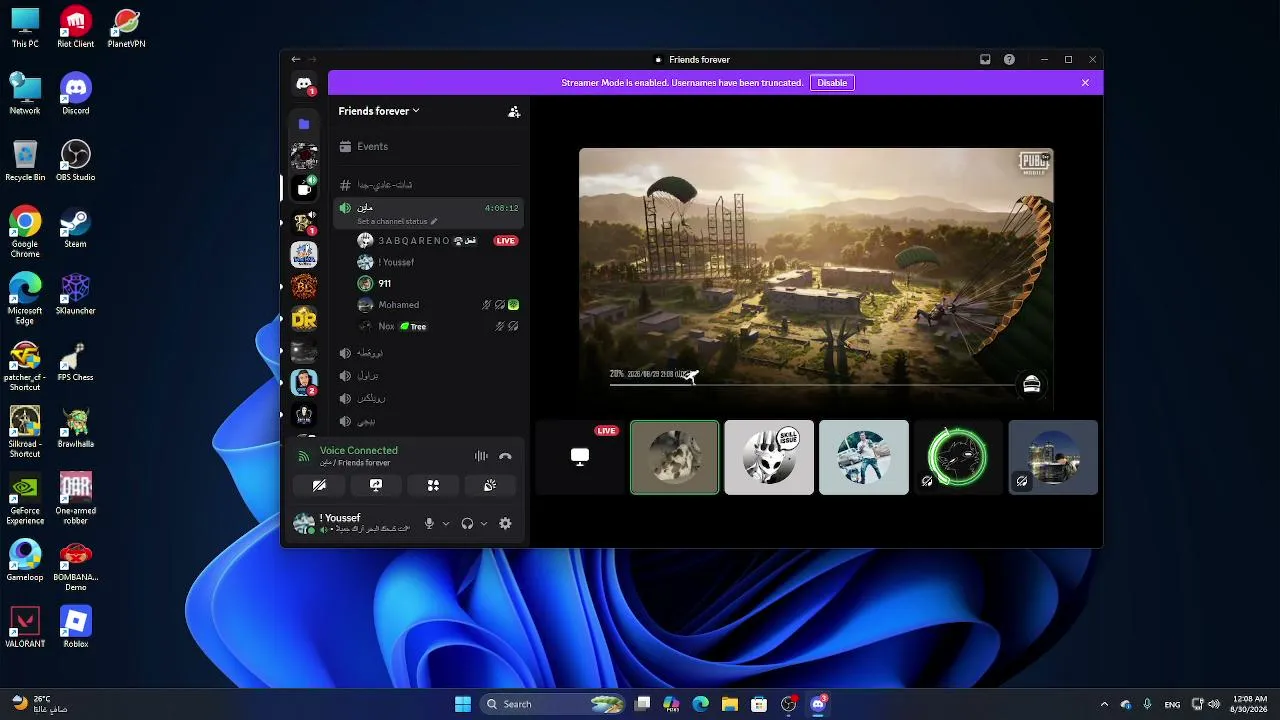This screenshot has width=1280, height=720.
Task: Toggle screen sharing in voice panel
Action: click(x=376, y=485)
